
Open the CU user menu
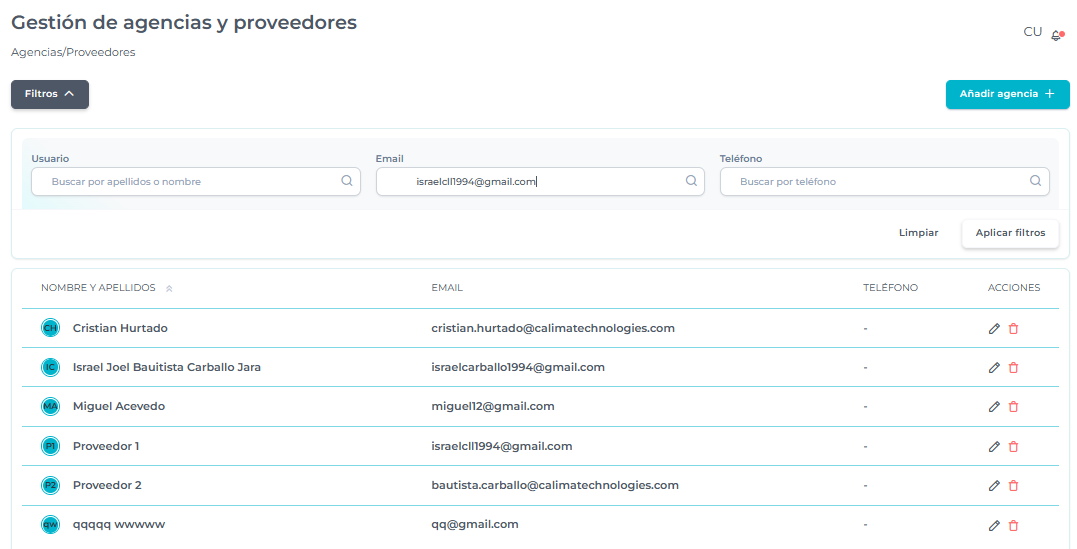(1032, 32)
